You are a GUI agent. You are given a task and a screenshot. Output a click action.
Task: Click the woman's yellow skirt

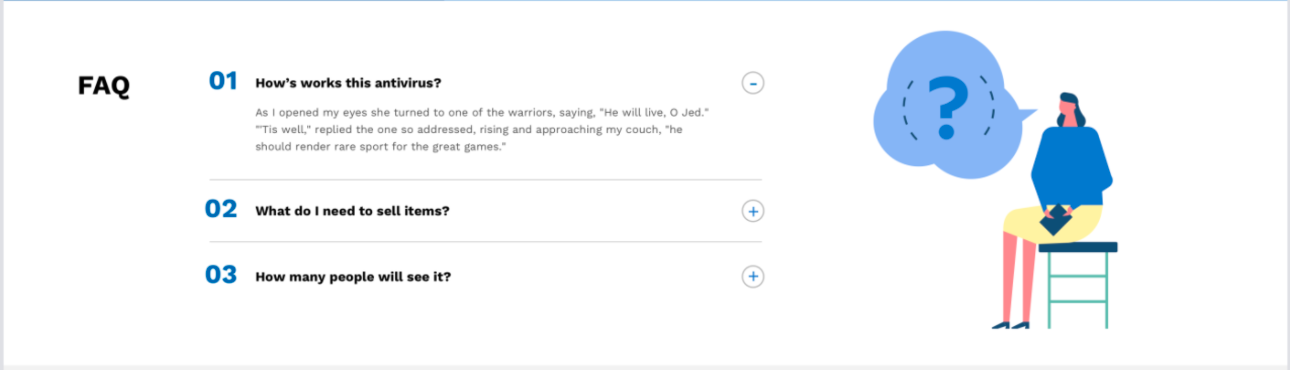pos(1050,221)
